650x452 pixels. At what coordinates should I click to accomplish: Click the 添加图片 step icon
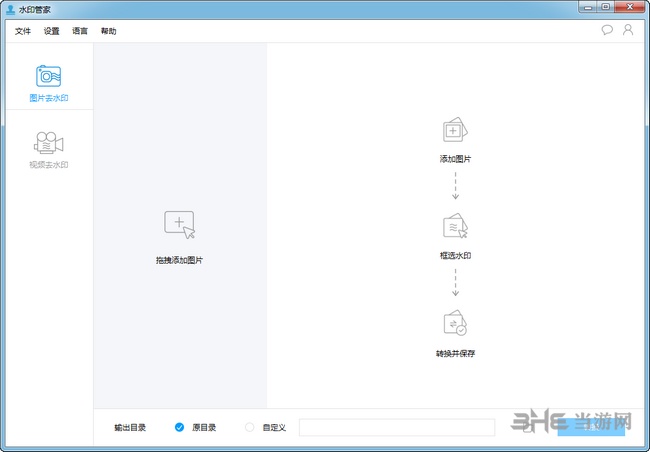tap(455, 130)
